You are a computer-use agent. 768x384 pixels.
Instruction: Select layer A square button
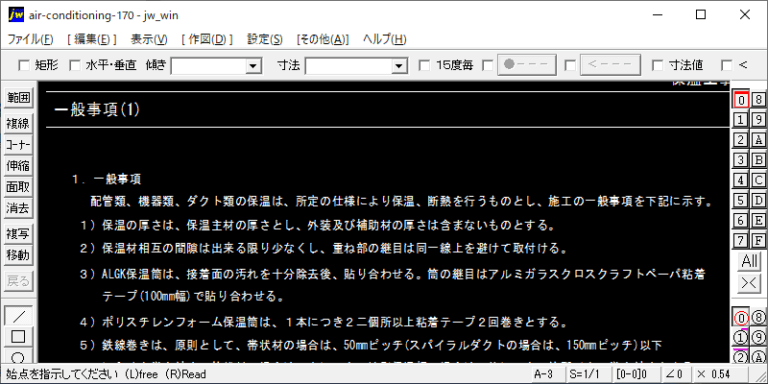(759, 140)
